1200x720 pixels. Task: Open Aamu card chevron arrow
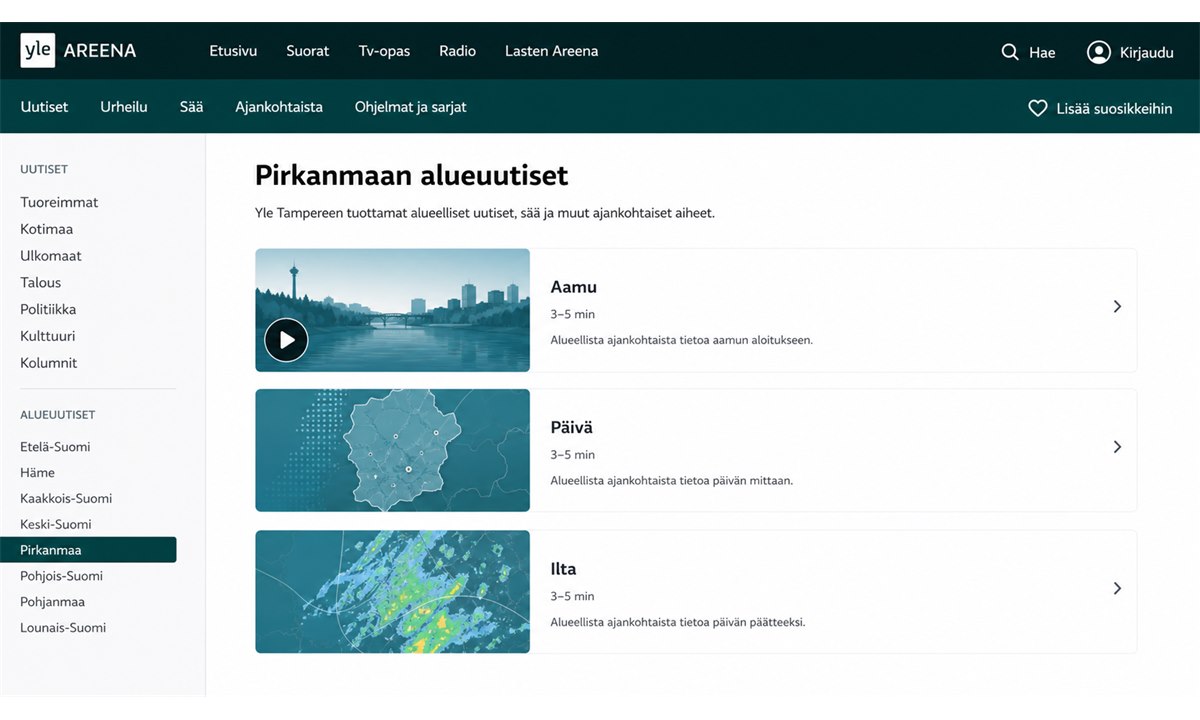pyautogui.click(x=1117, y=307)
